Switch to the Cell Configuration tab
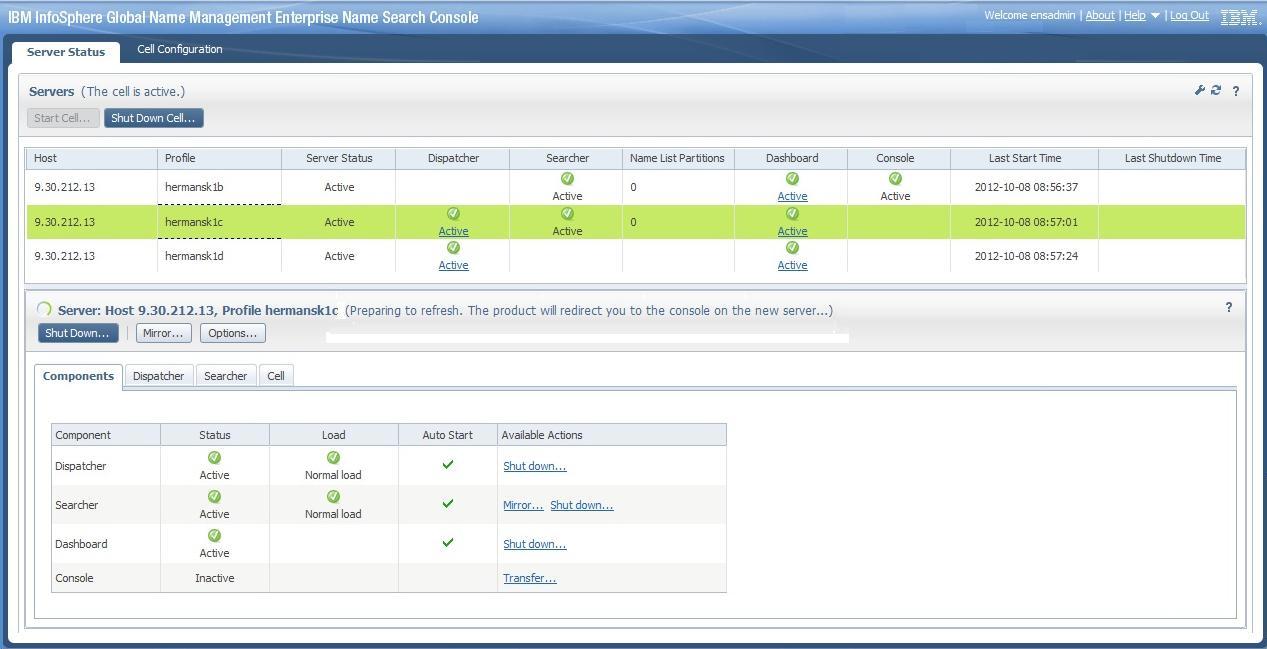 [179, 48]
